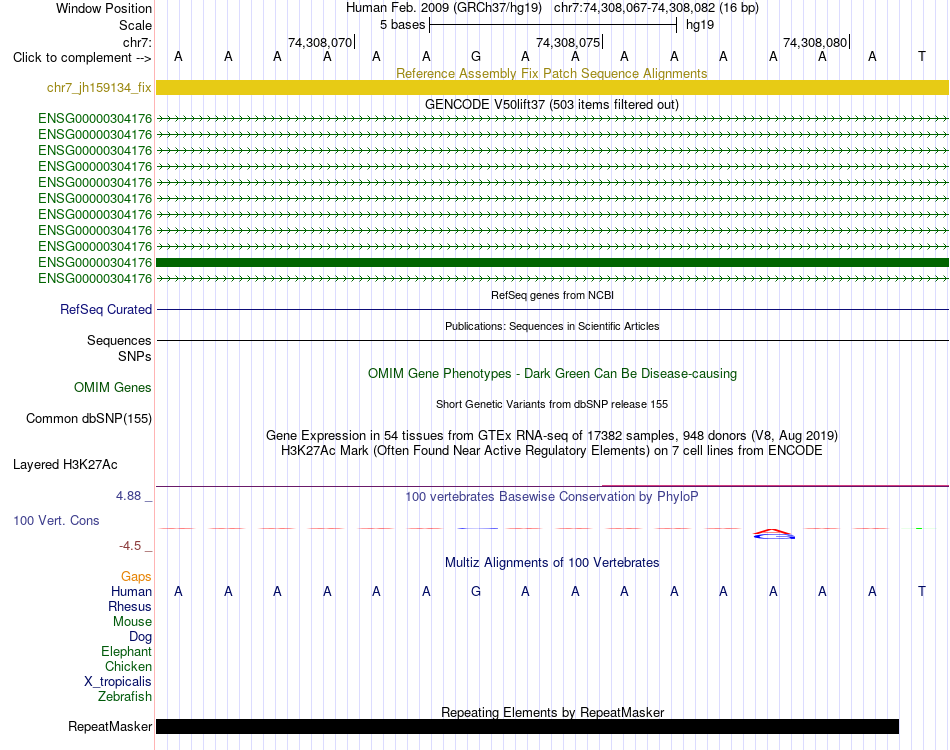Select the yellow chr7_jh159134_fix alignment bar
The width and height of the screenshot is (950, 750).
pos(552,87)
